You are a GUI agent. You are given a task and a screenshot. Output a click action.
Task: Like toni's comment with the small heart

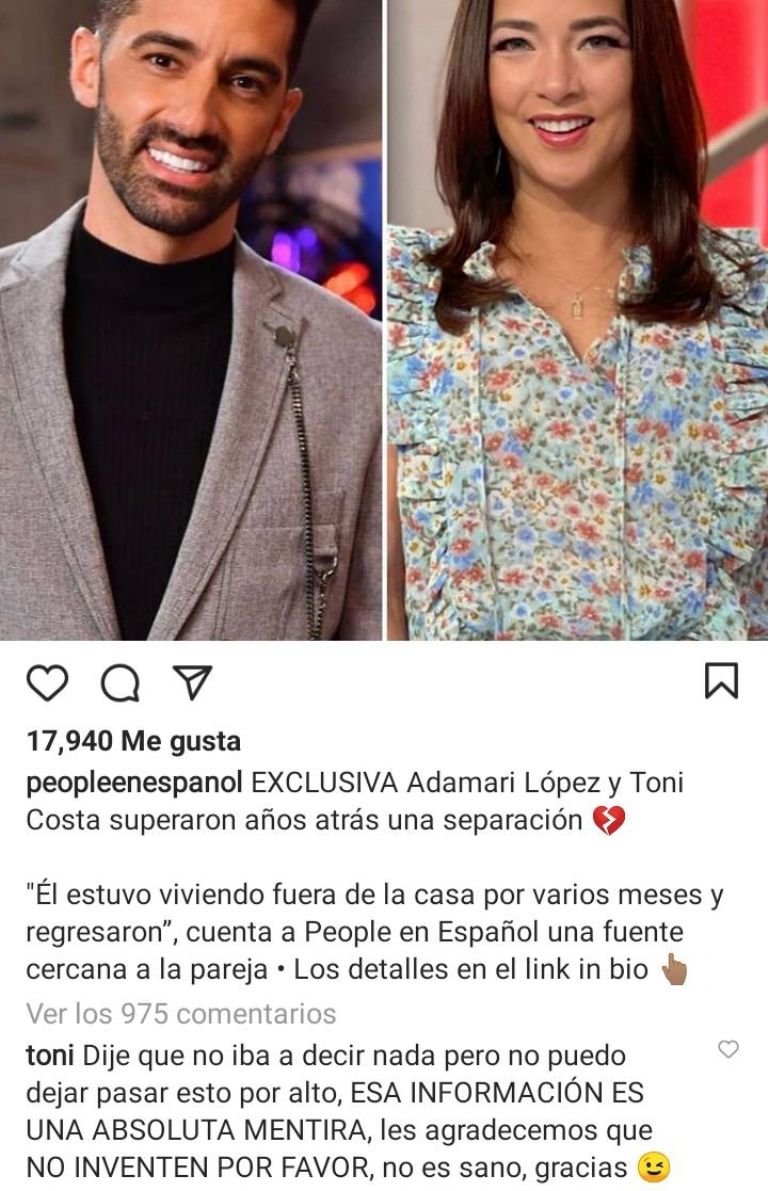click(x=728, y=1049)
